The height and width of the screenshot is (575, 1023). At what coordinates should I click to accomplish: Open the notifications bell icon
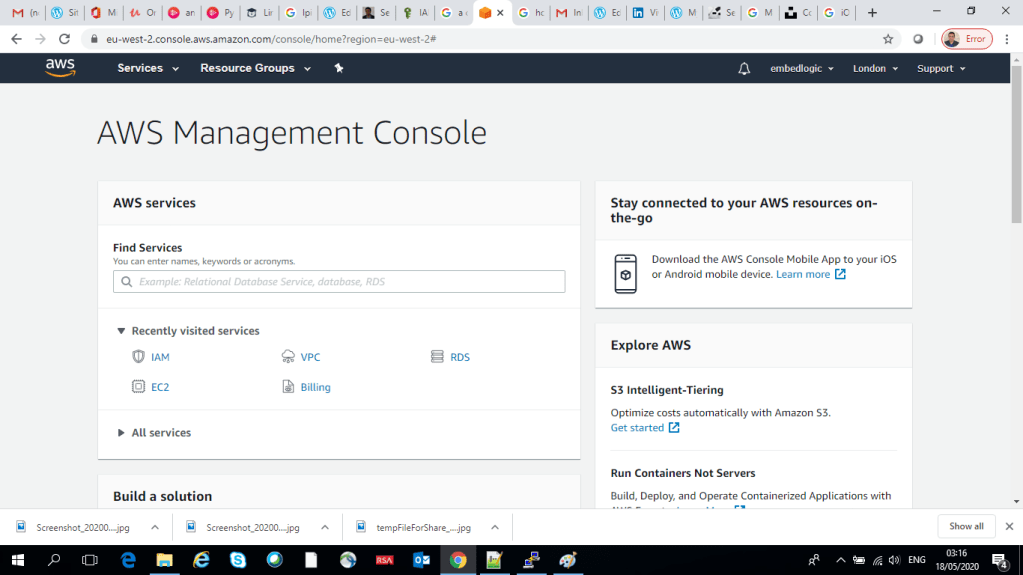744,68
